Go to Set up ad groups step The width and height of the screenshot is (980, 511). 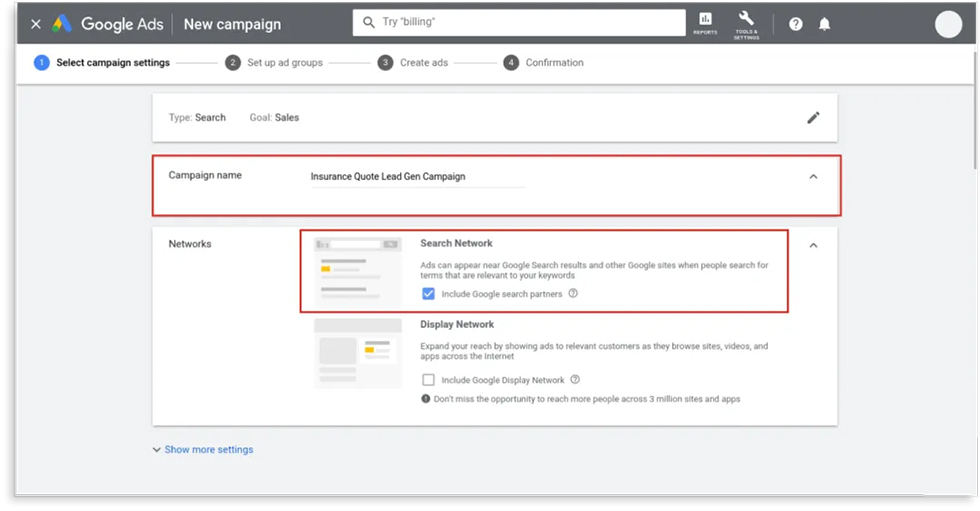274,63
